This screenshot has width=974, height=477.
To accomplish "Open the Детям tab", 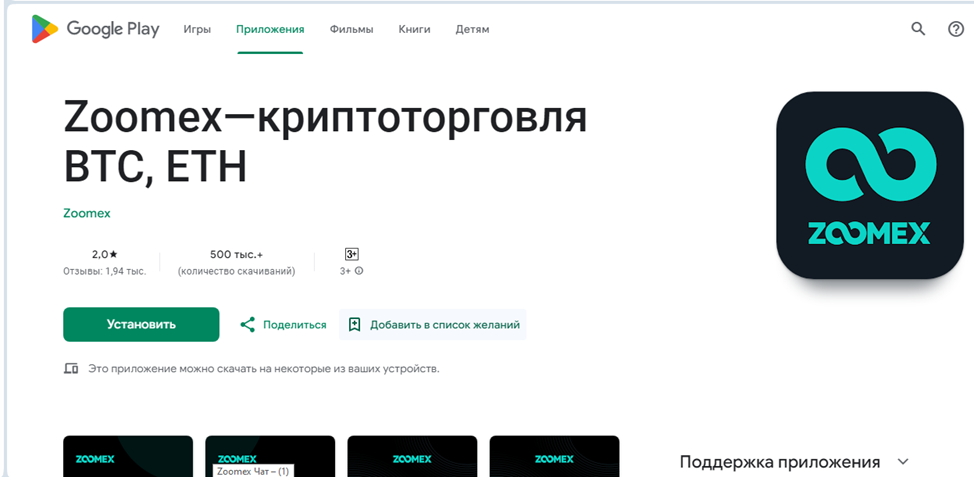I will [x=472, y=29].
